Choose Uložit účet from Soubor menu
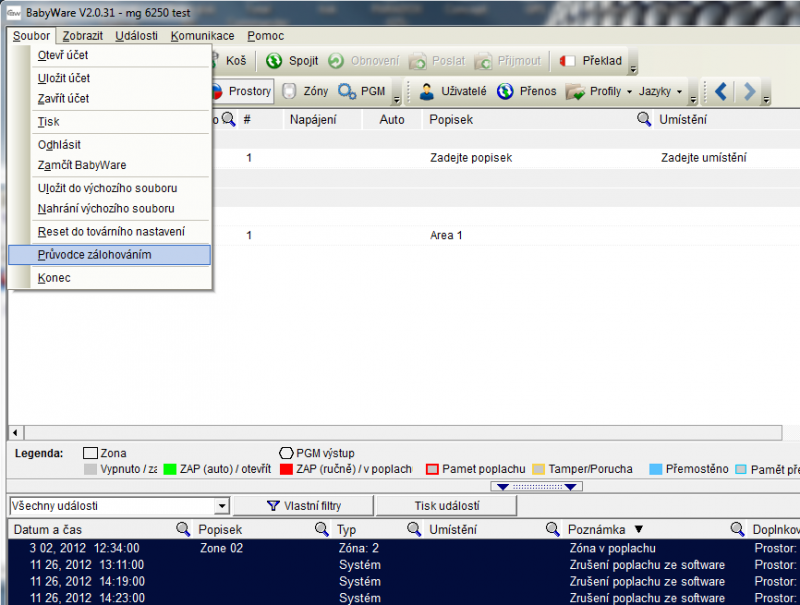Image resolution: width=800 pixels, height=605 pixels. (64, 78)
